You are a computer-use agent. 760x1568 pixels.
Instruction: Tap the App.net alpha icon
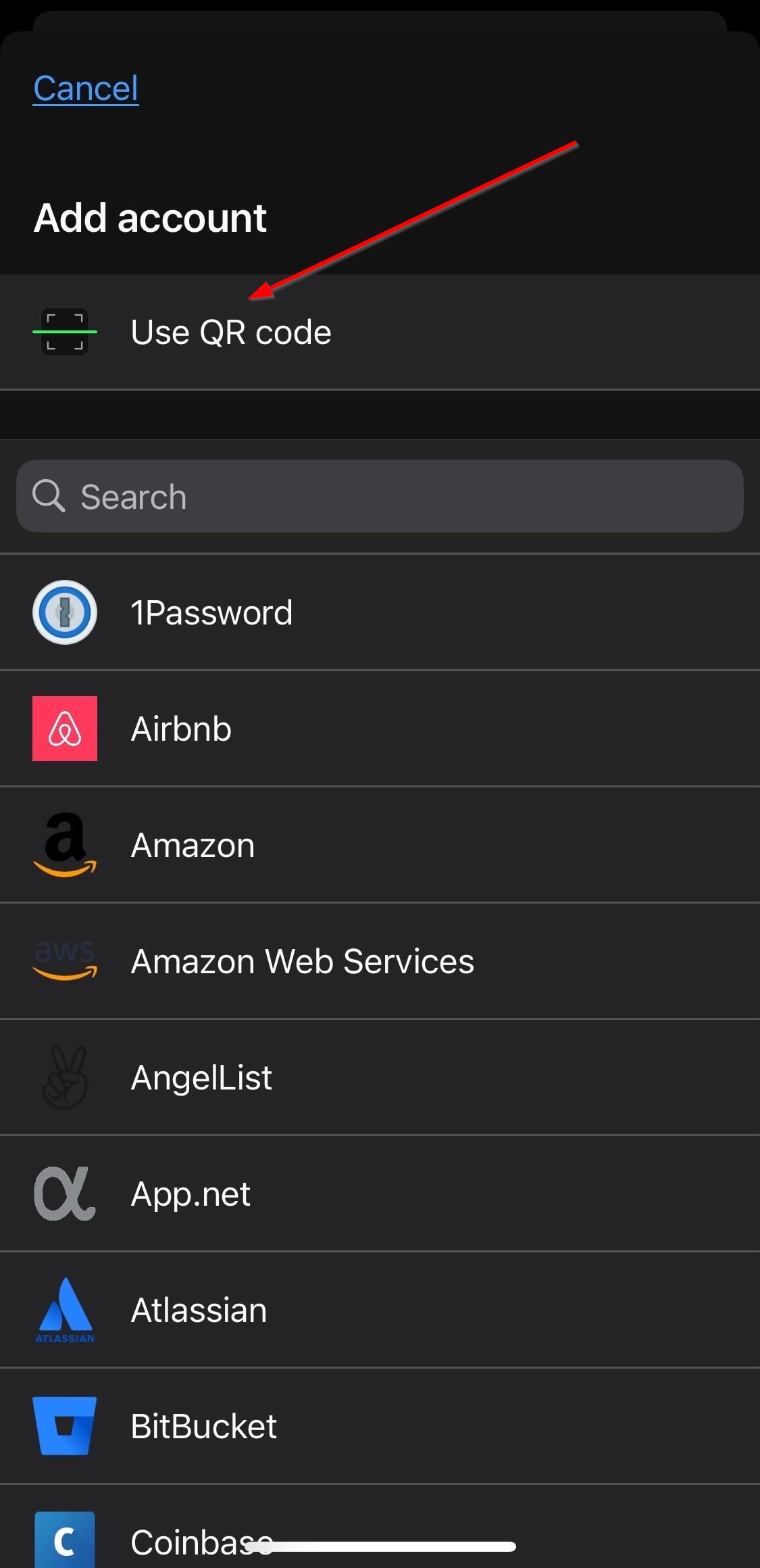[65, 1194]
